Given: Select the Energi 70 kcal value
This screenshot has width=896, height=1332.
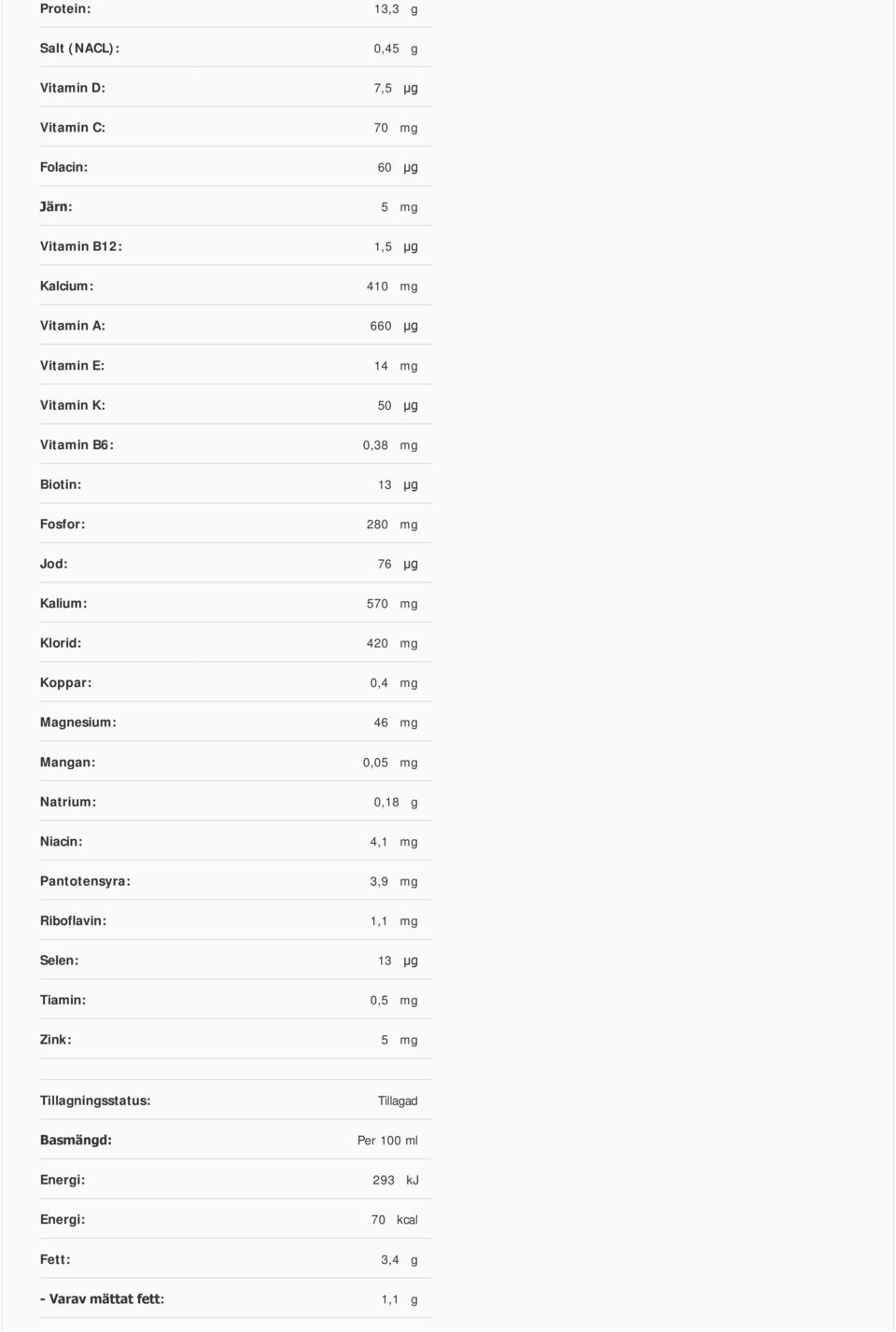Looking at the screenshot, I should coord(394,1220).
